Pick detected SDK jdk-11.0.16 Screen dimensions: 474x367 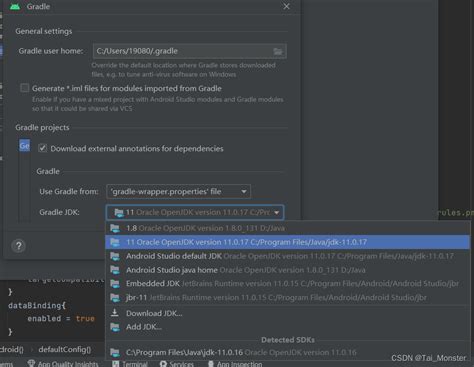coord(287,352)
